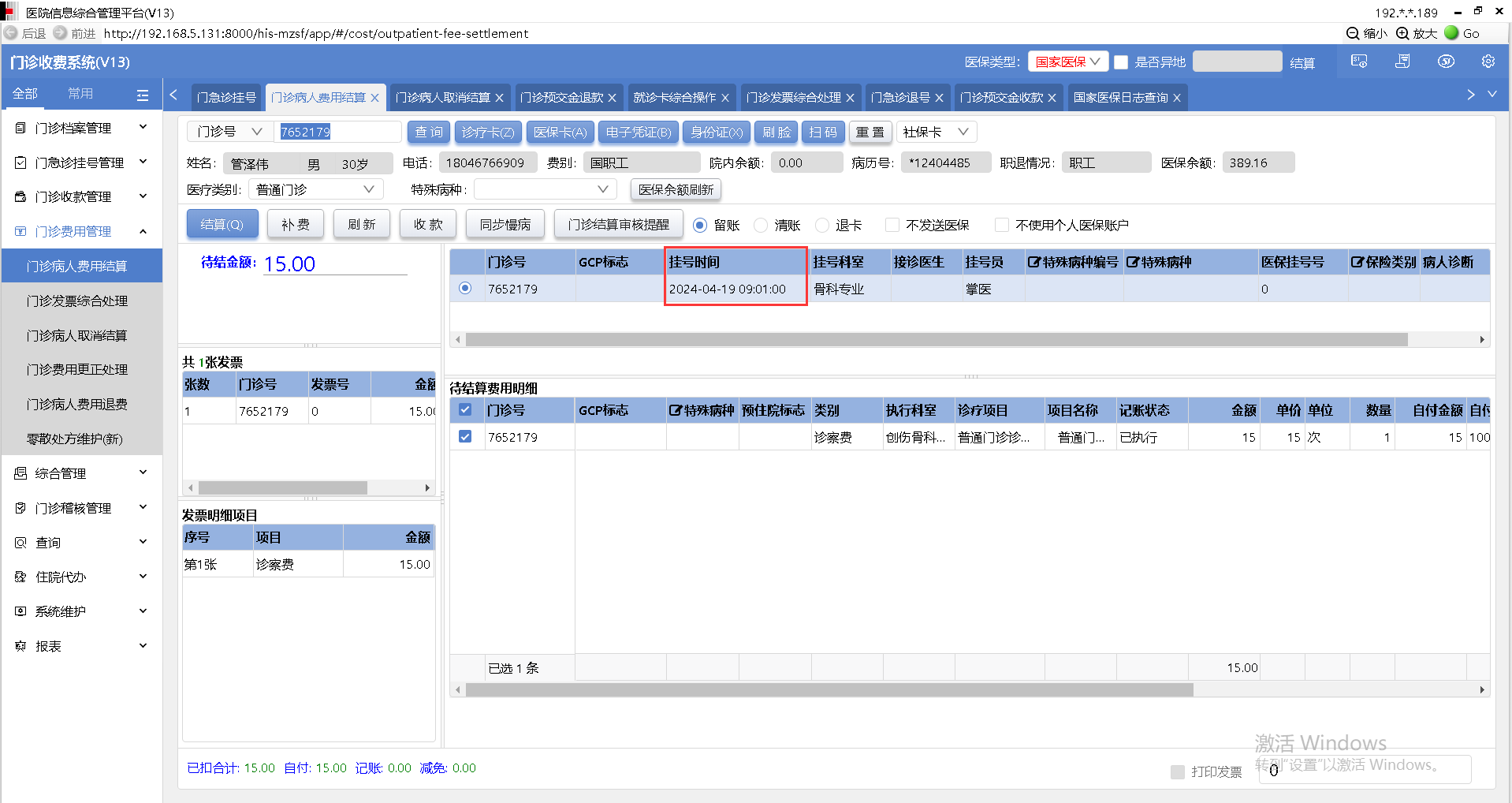Click the 门诊号 search input field
The width and height of the screenshot is (1512, 803).
pos(337,132)
